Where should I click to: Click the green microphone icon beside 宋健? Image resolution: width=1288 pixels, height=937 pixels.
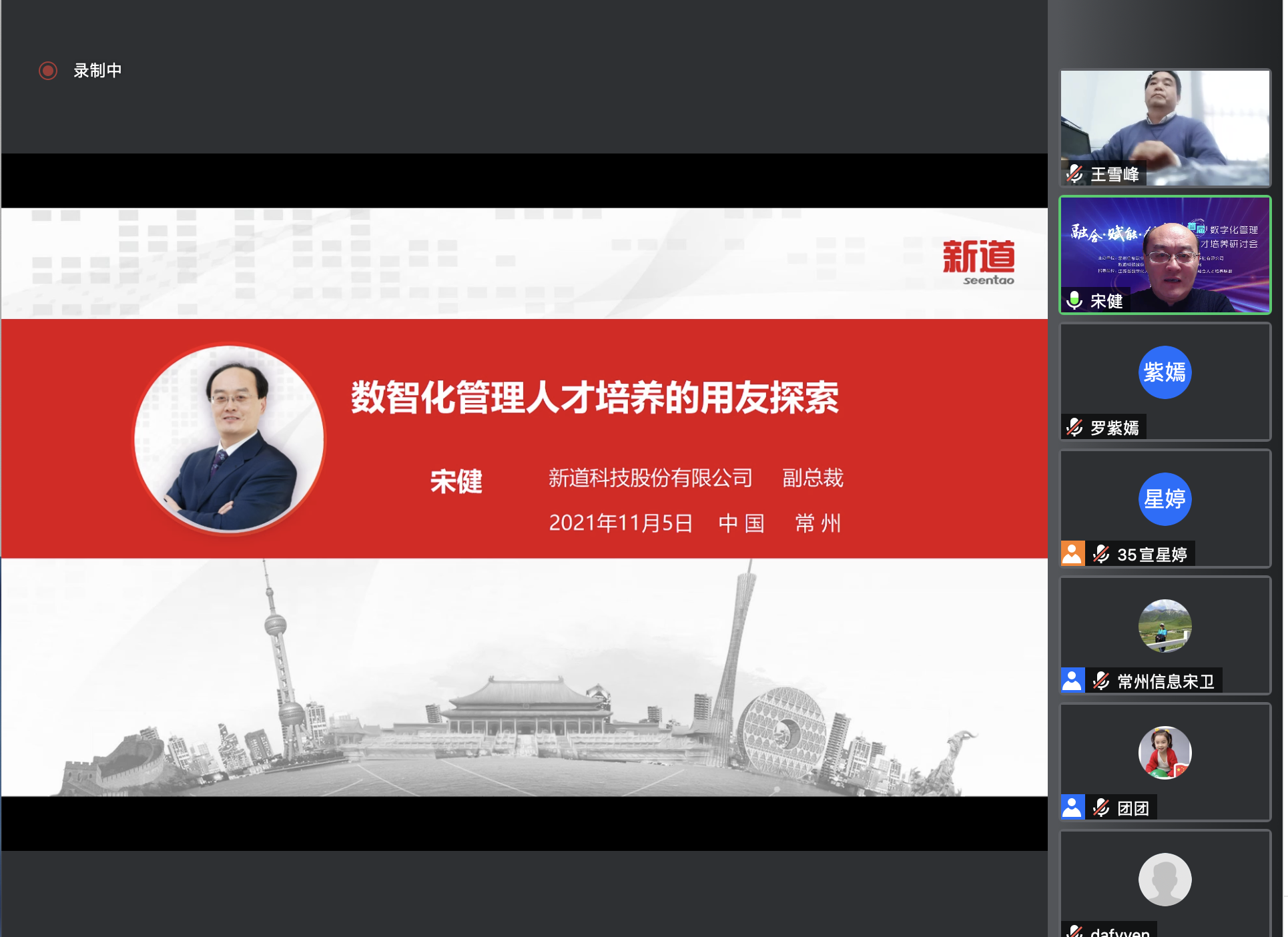[1074, 301]
